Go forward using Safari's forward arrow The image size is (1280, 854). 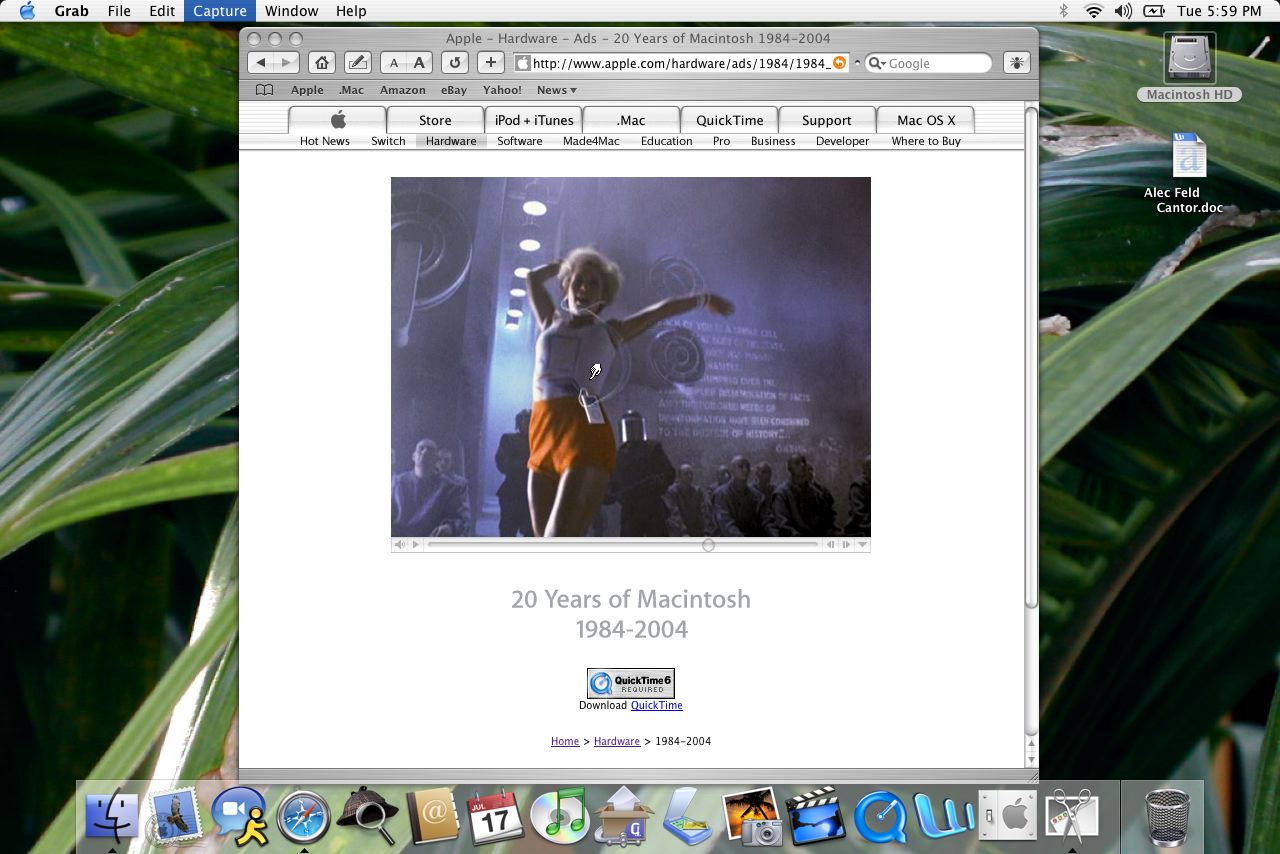pos(287,63)
